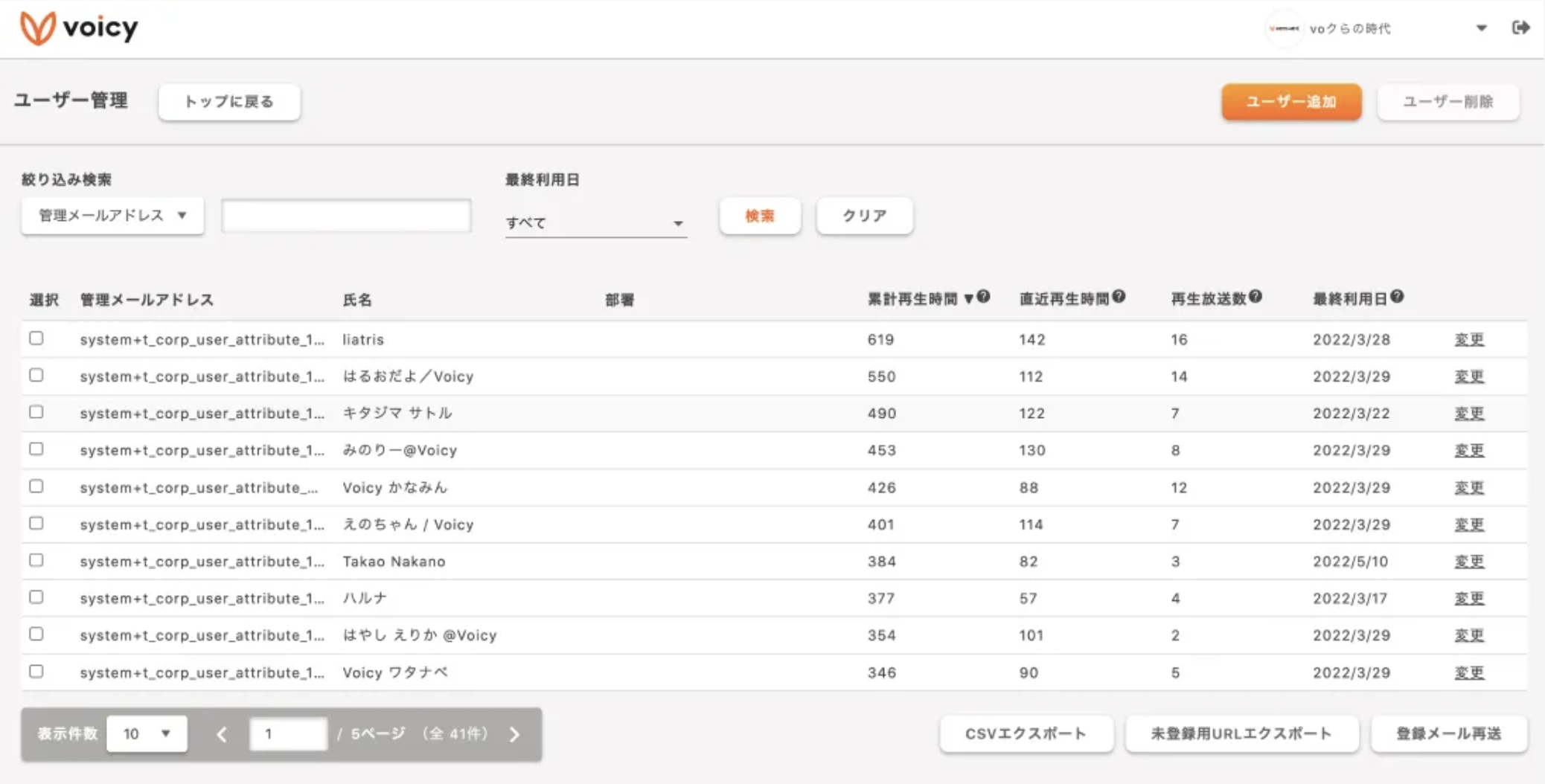This screenshot has height=784, width=1545.
Task: Click the account avatar thumbnail
Action: click(x=1284, y=28)
